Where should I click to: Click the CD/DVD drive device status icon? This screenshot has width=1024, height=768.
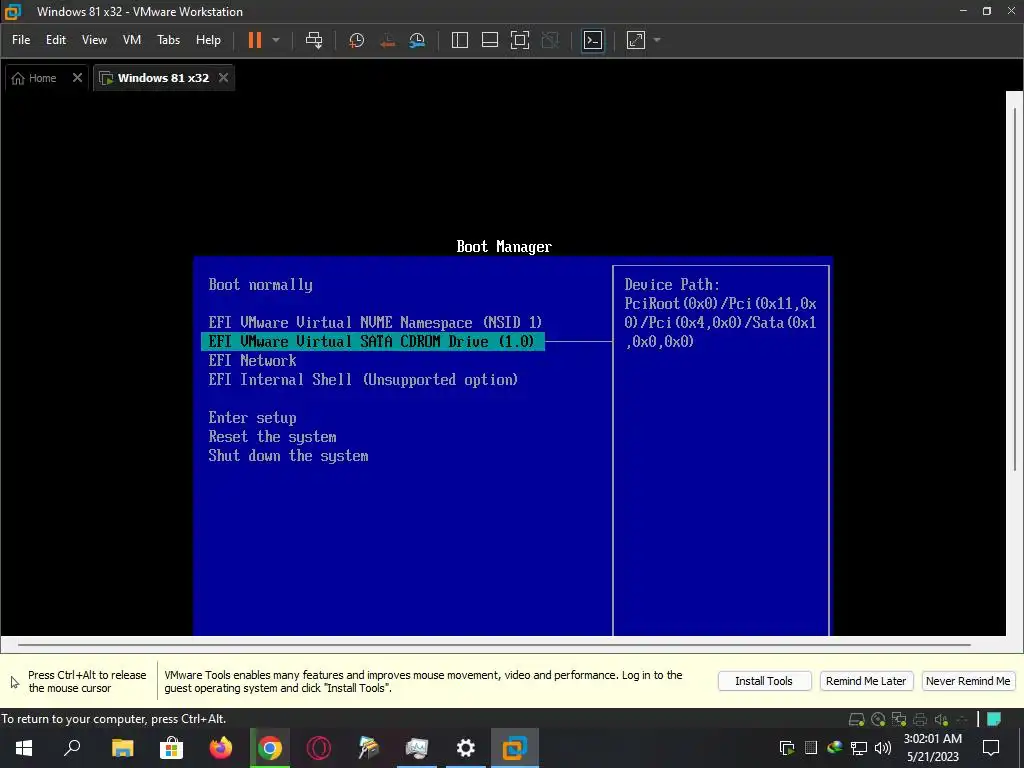click(878, 720)
